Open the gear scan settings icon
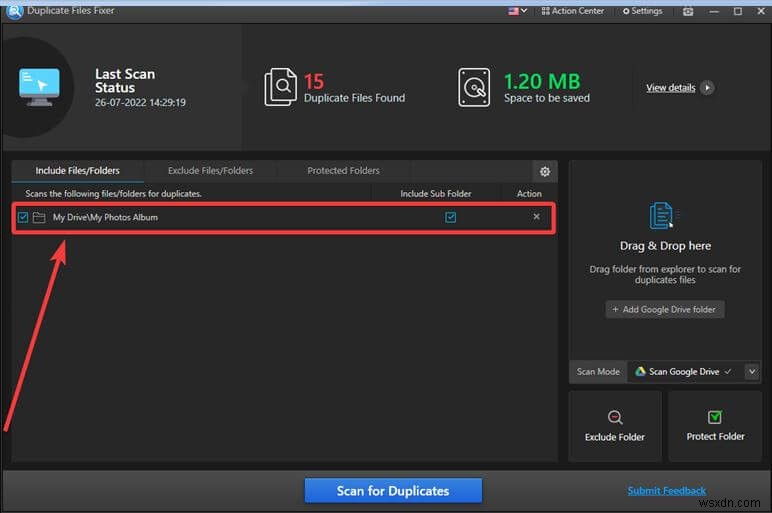This screenshot has width=772, height=513. pos(545,171)
